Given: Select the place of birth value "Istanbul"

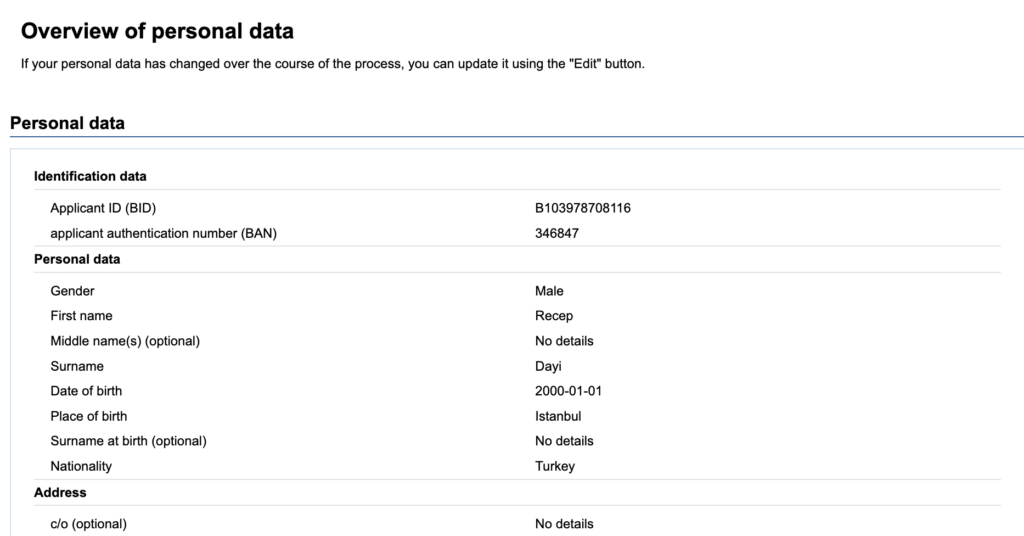Looking at the screenshot, I should pos(558,416).
